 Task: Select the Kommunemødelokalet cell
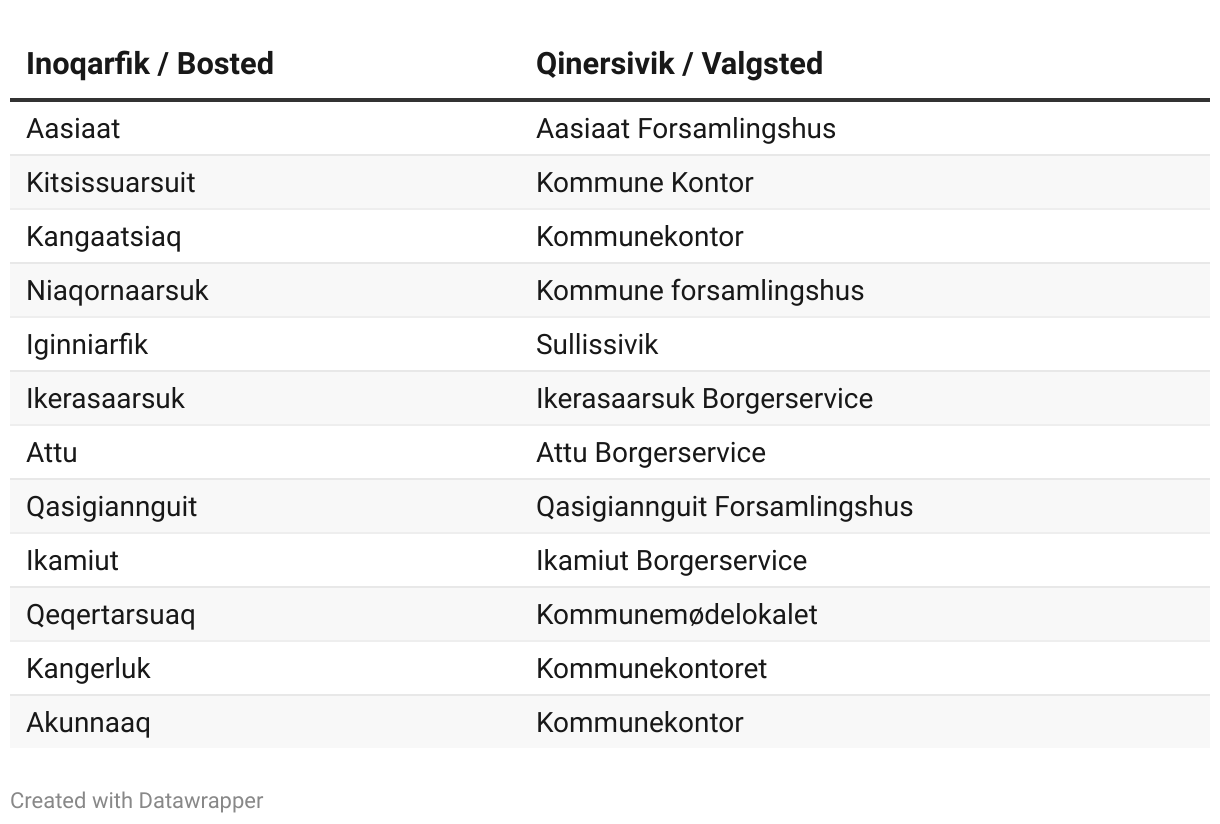[677, 615]
